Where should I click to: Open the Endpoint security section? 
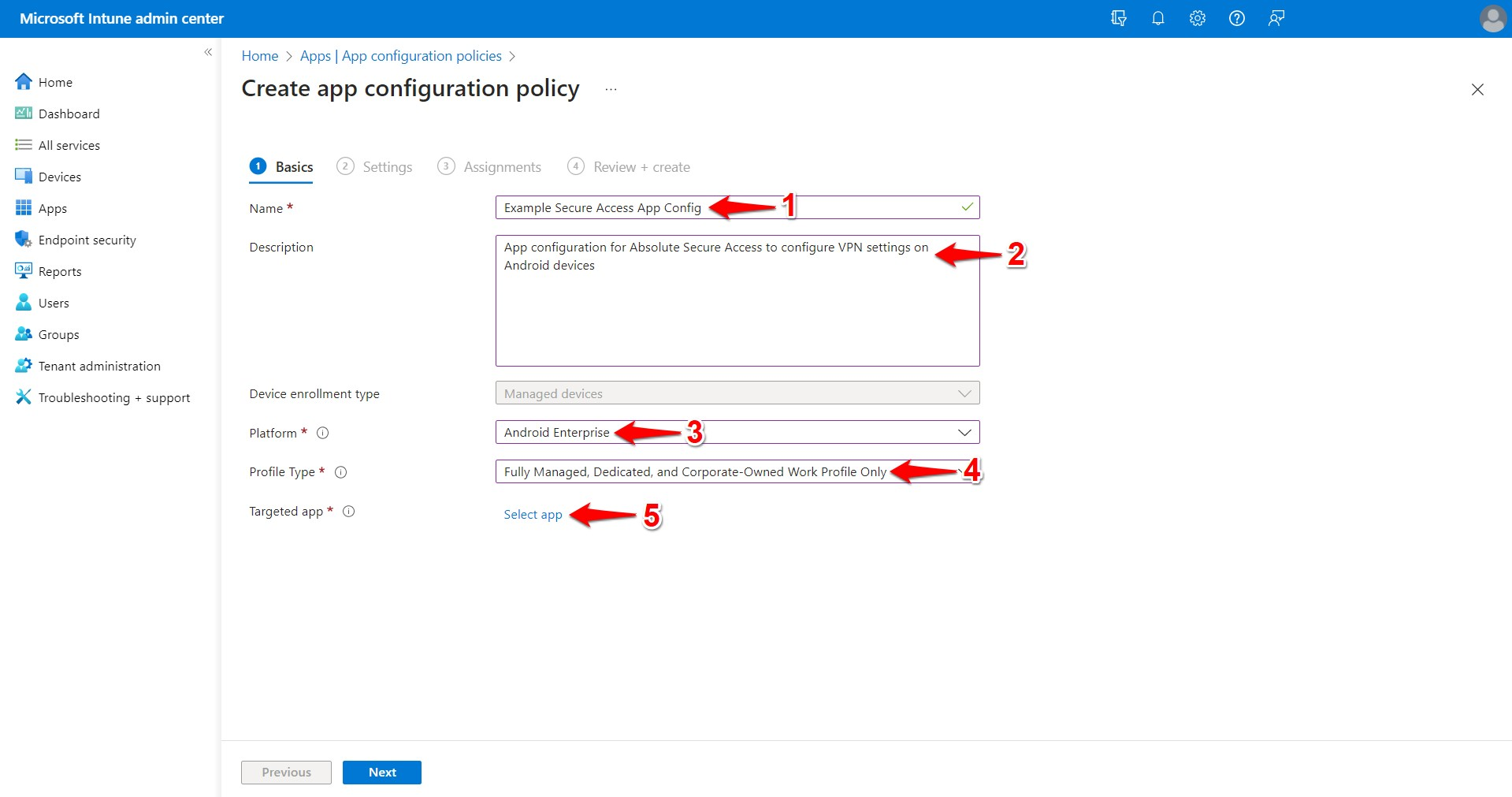87,239
